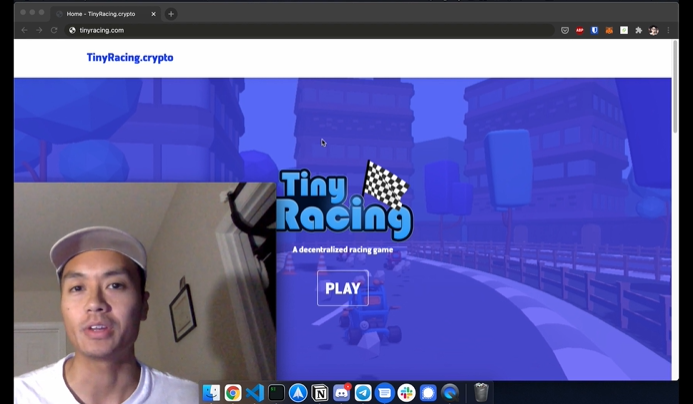693x404 pixels.
Task: Close the Home - TinyRacing.crypto tab
Action: click(x=153, y=14)
